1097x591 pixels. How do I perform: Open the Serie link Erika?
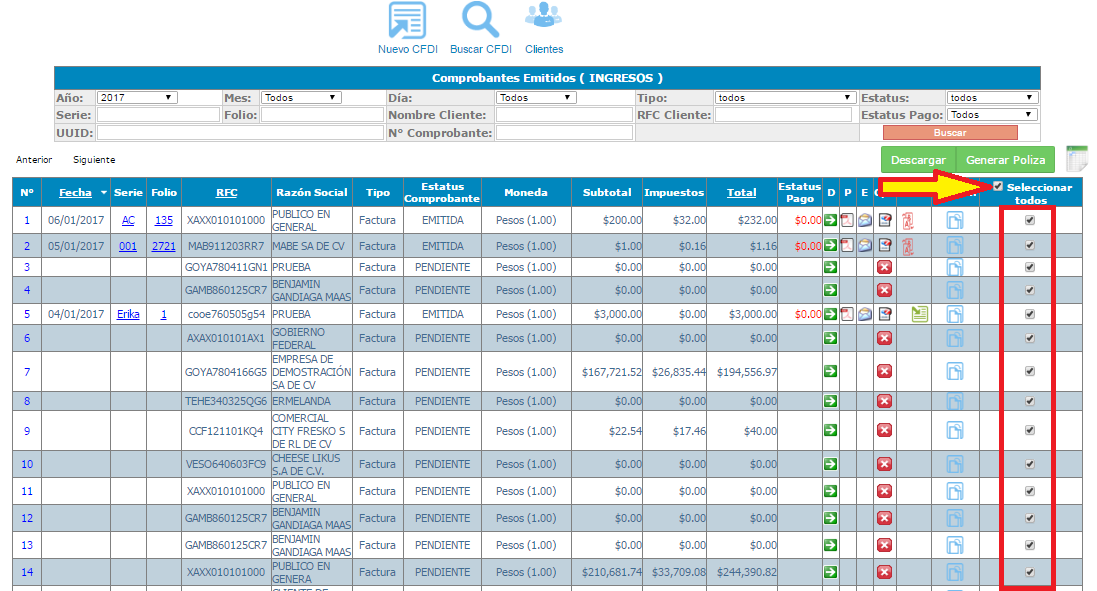(128, 314)
